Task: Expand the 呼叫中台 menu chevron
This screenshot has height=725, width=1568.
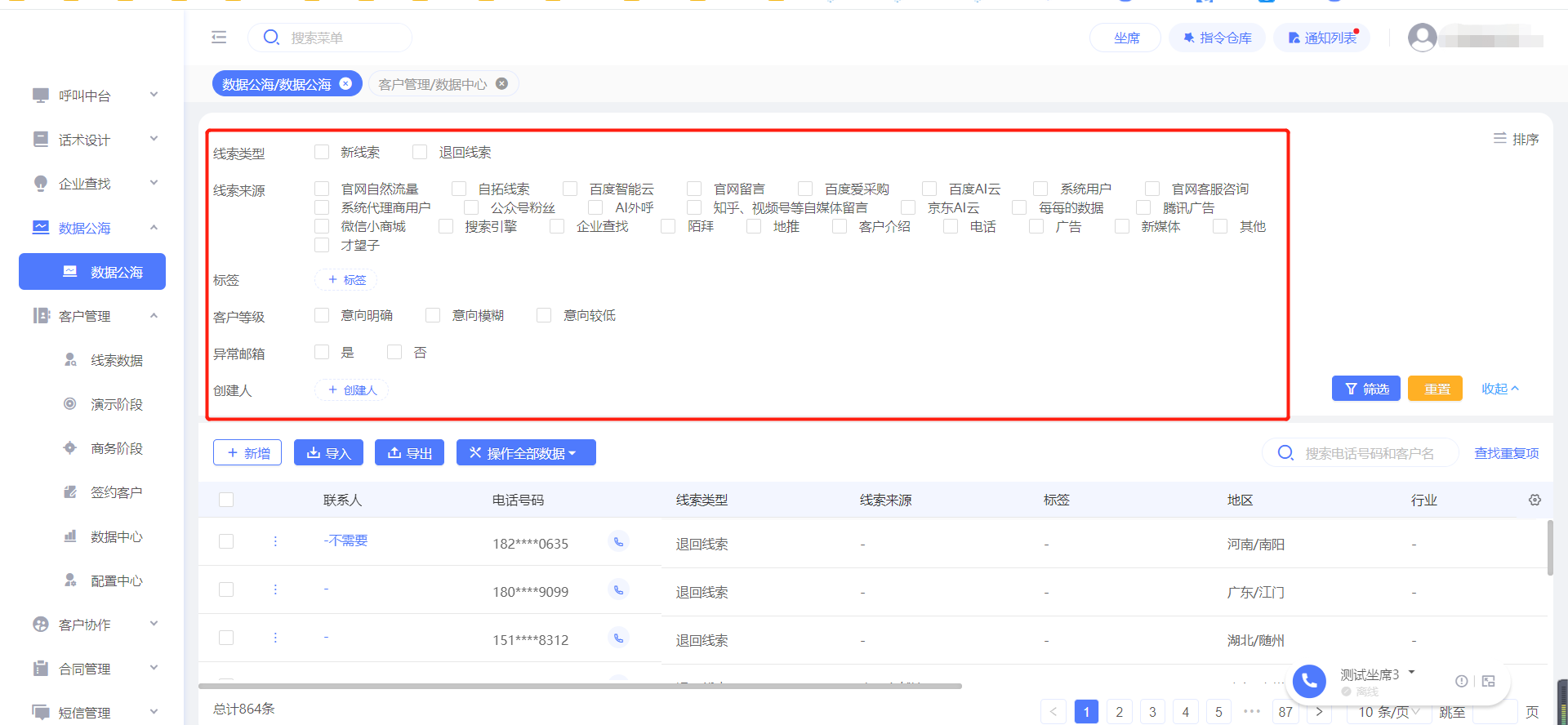Action: 154,95
